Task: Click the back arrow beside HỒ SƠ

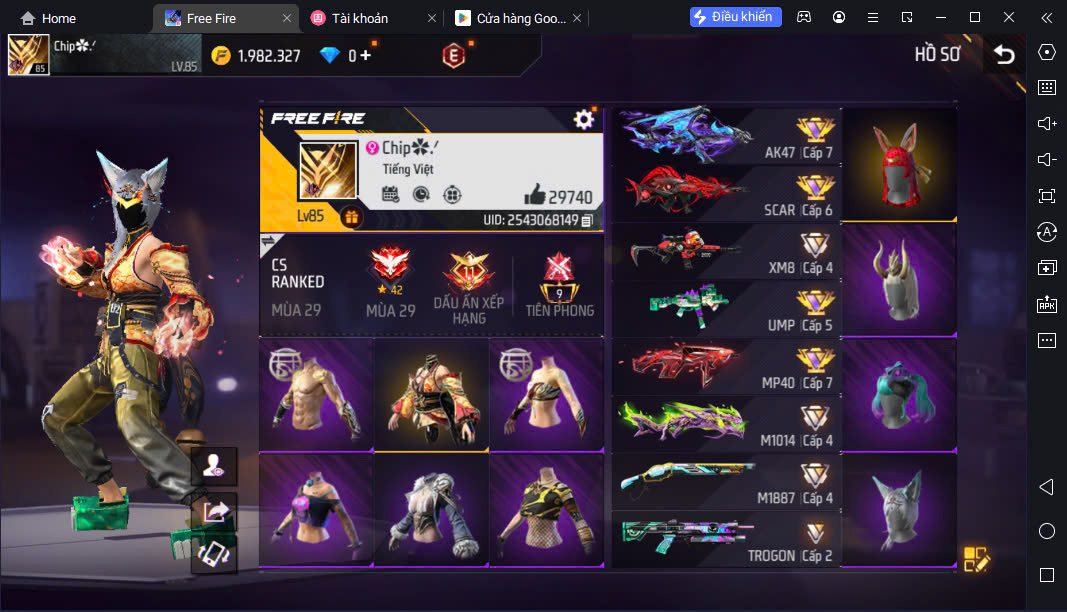Action: point(1004,54)
